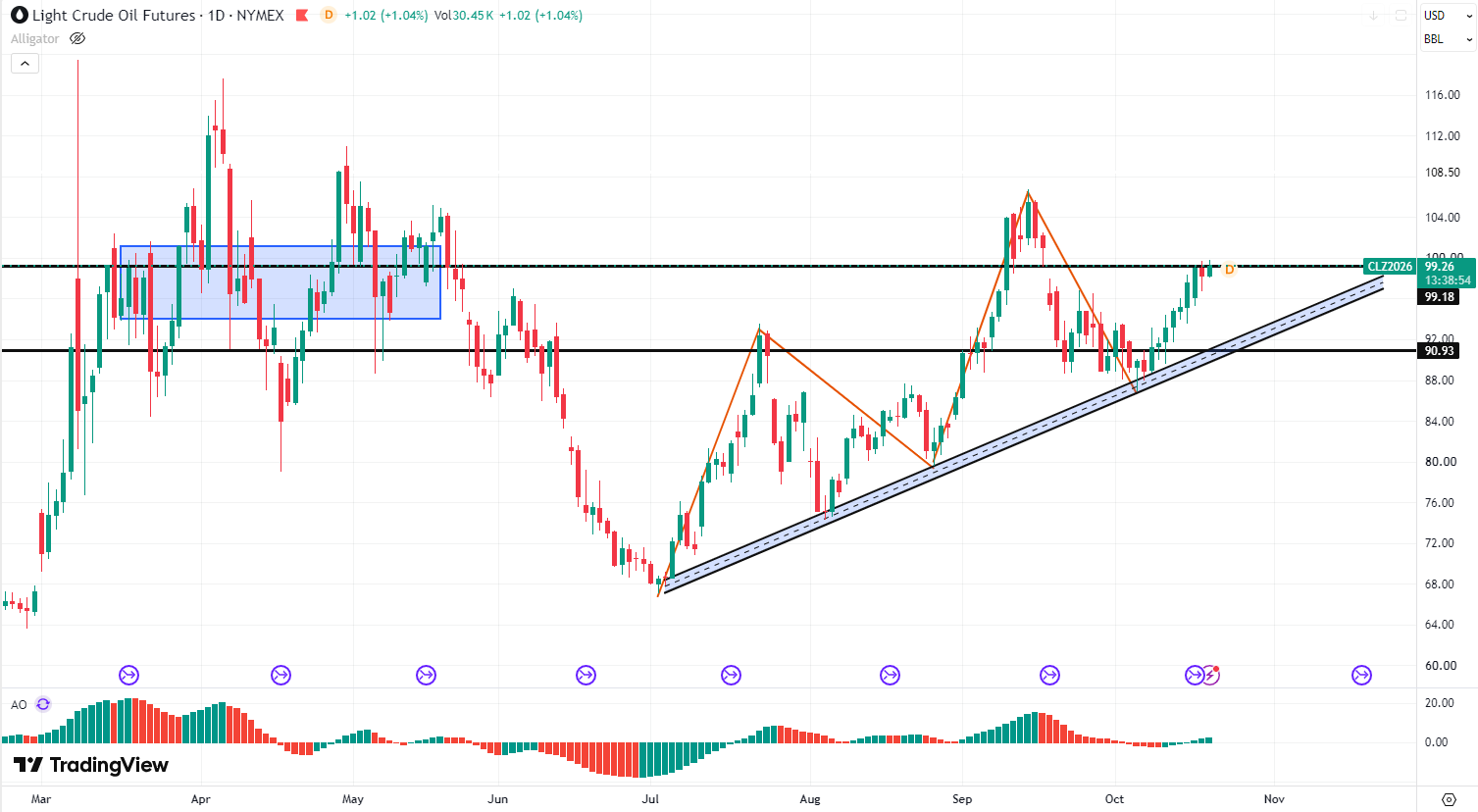Click the AO indicator label
1478x812 pixels.
19,705
